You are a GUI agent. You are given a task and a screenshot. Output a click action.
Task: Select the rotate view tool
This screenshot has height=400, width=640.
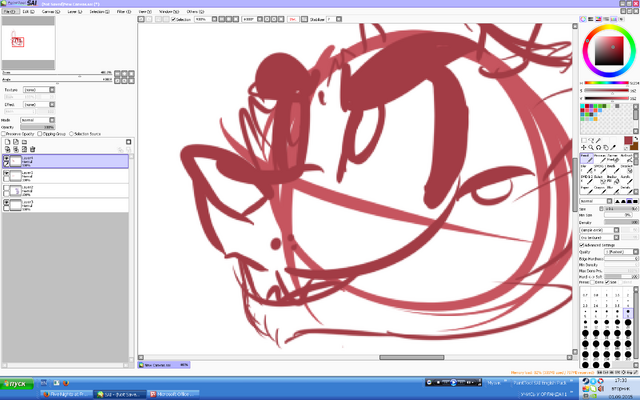click(x=598, y=147)
